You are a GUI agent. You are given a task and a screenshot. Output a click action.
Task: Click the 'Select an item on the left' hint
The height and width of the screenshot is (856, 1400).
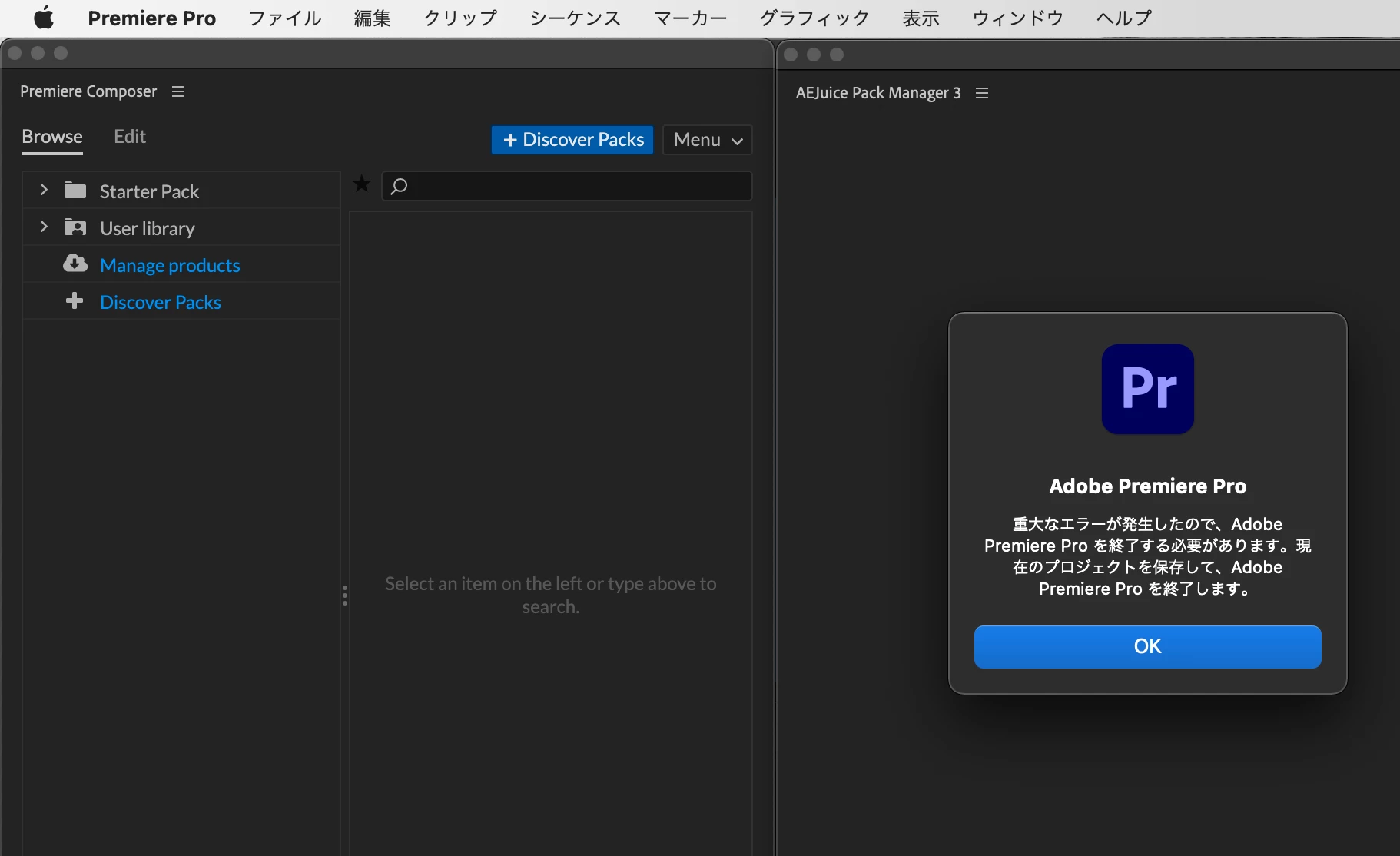click(551, 595)
